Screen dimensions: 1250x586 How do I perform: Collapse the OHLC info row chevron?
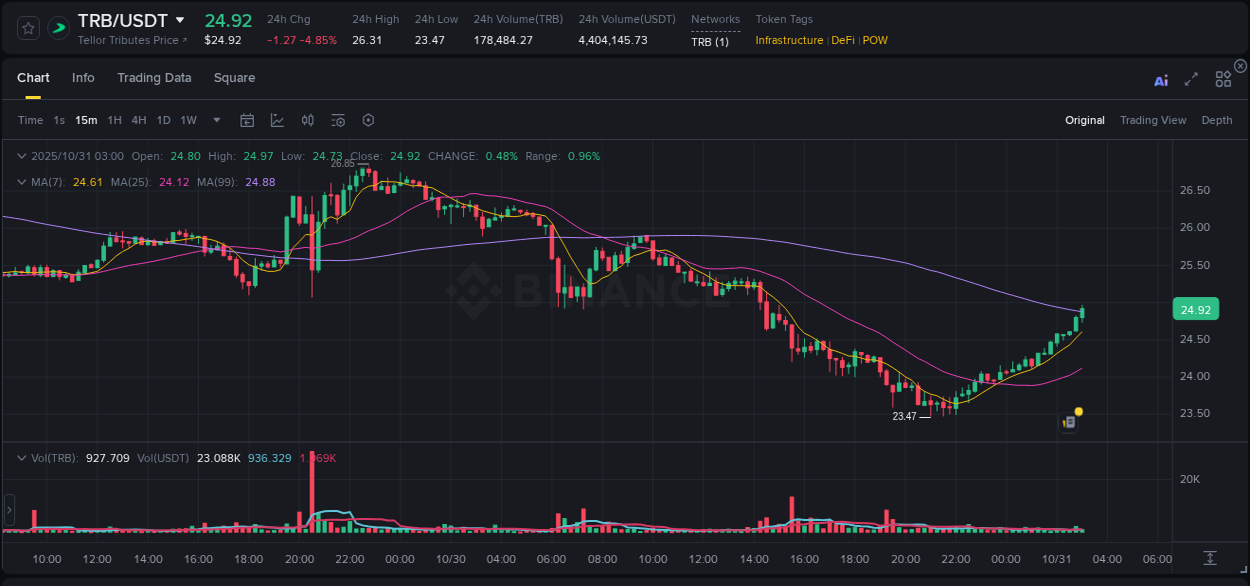(21, 156)
